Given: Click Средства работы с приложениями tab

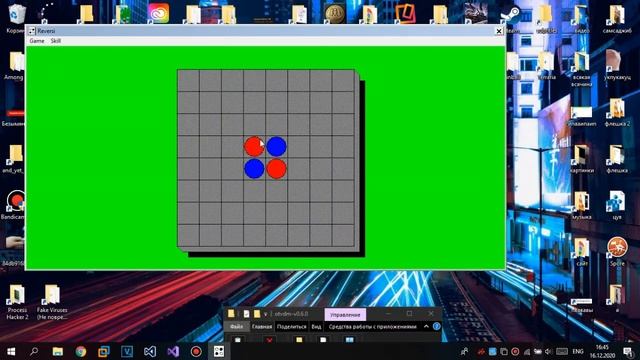Looking at the screenshot, I should [x=372, y=327].
